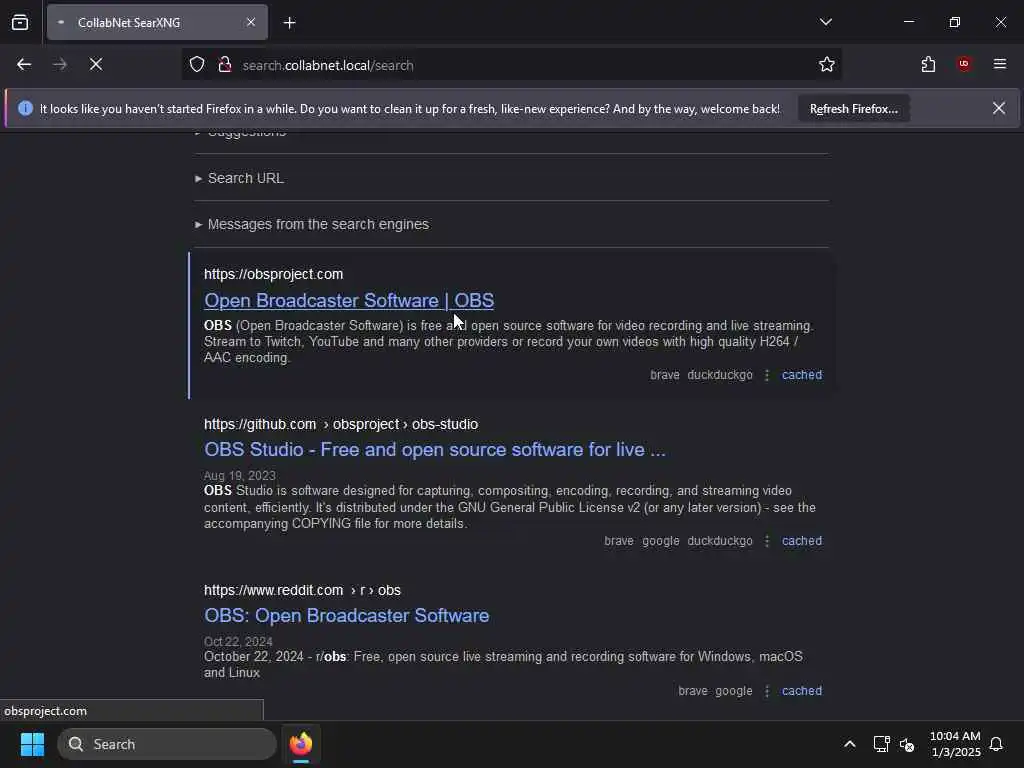This screenshot has width=1024, height=768.
Task: Open the Firefox View tabs icon
Action: pyautogui.click(x=20, y=22)
